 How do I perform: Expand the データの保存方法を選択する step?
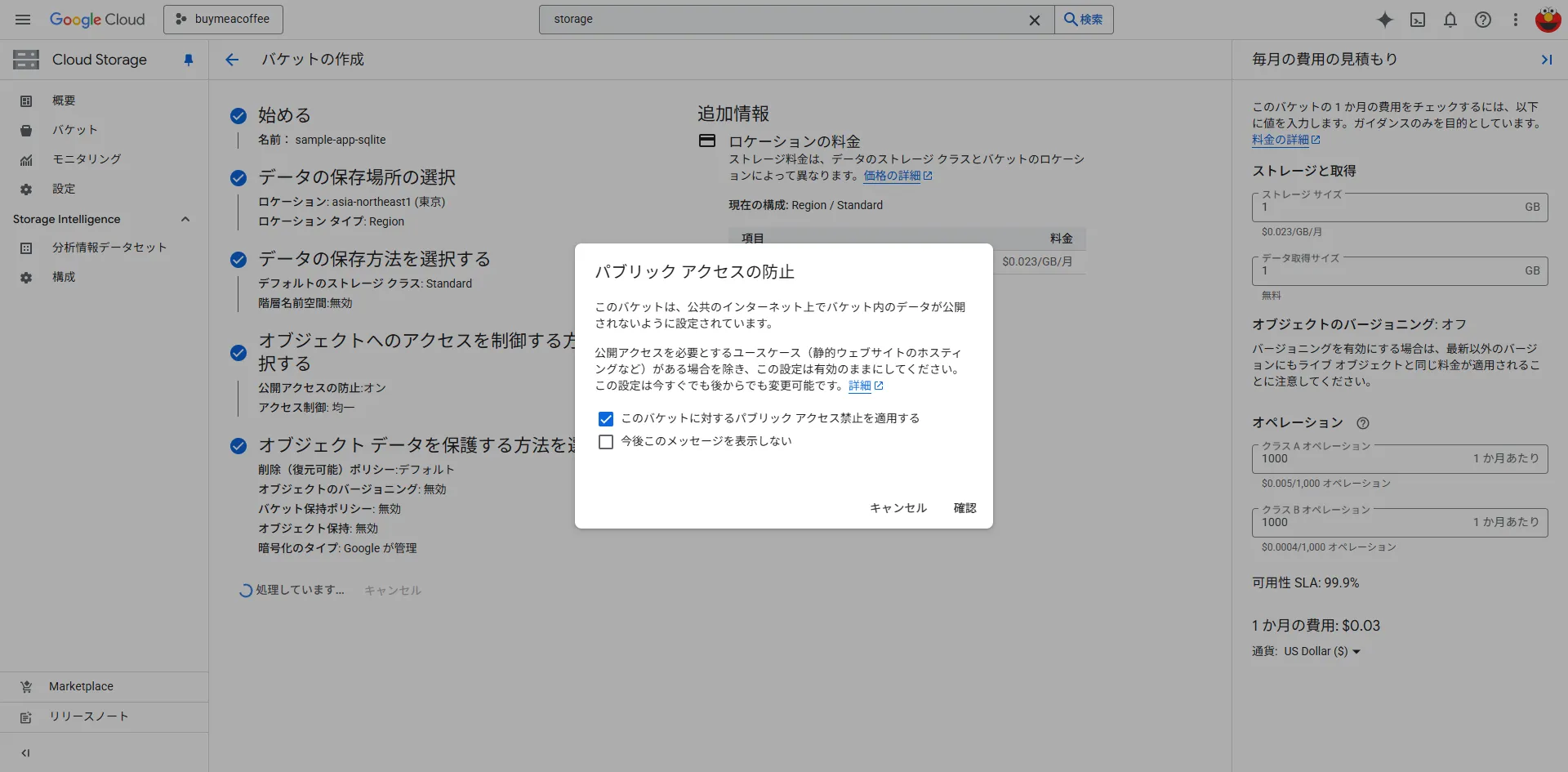374,259
